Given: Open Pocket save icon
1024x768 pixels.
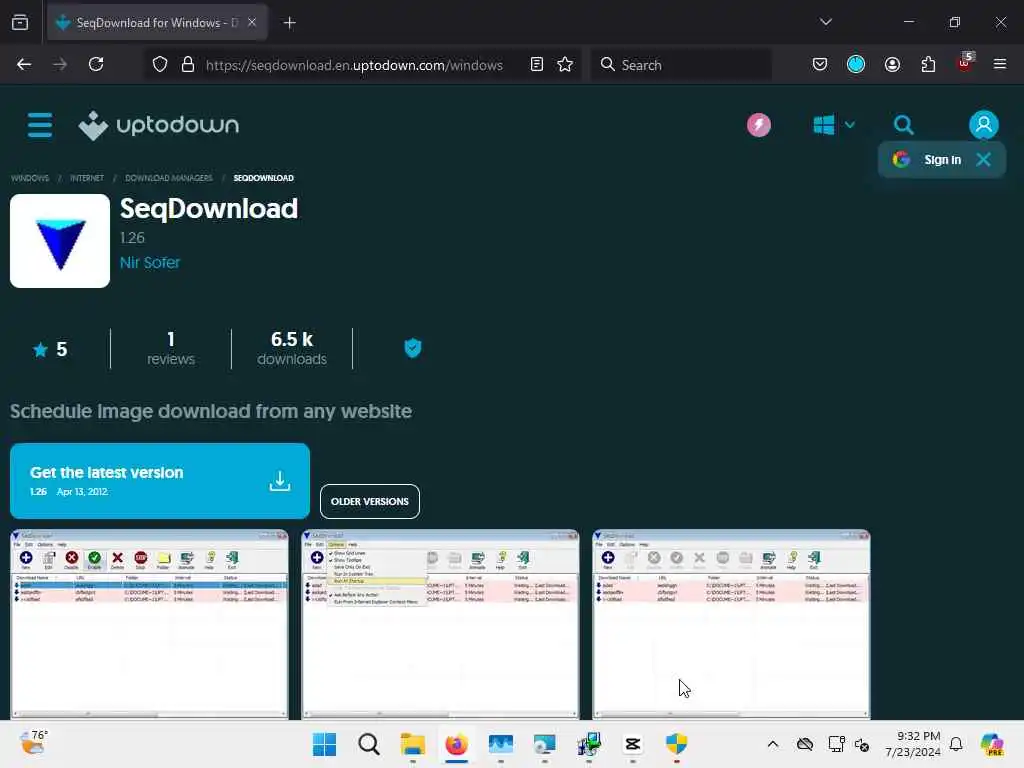Looking at the screenshot, I should coord(820,65).
